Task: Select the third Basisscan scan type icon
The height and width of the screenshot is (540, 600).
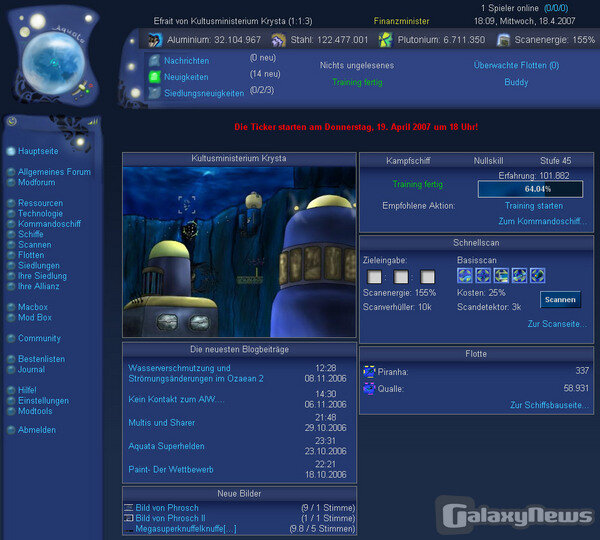Action: click(501, 276)
